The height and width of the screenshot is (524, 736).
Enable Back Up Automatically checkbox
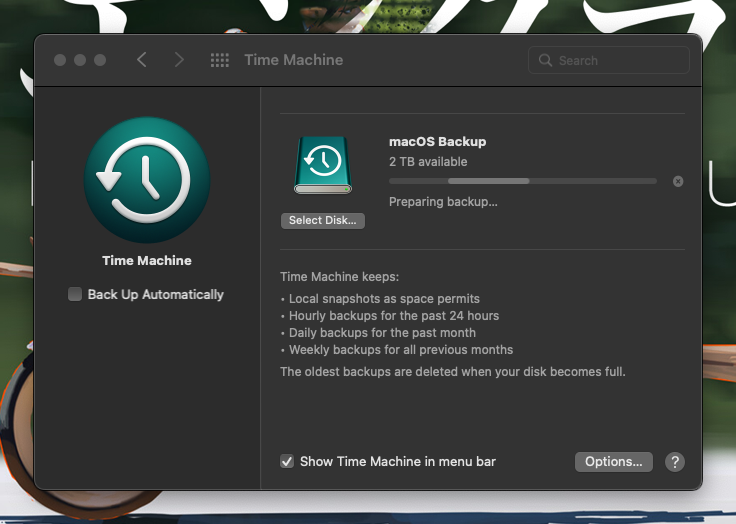coord(75,294)
